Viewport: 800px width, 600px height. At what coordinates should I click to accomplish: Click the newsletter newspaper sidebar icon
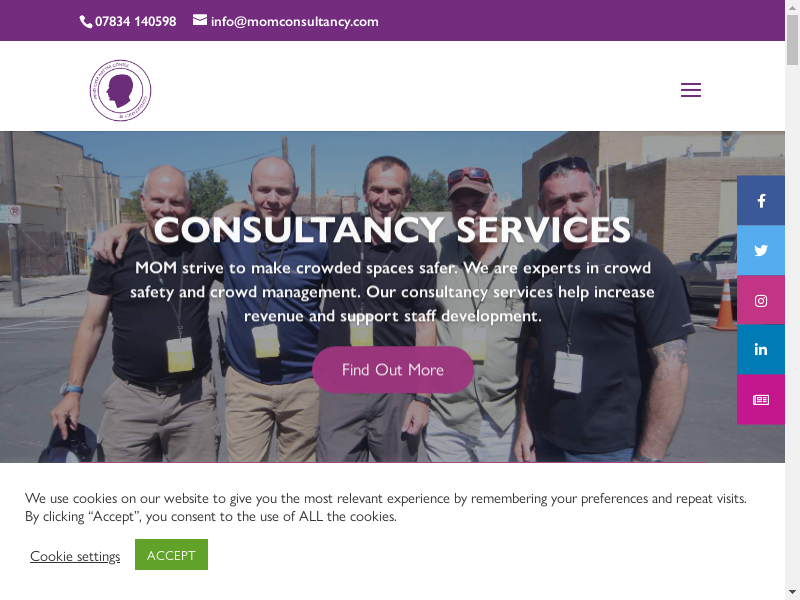[x=761, y=400]
